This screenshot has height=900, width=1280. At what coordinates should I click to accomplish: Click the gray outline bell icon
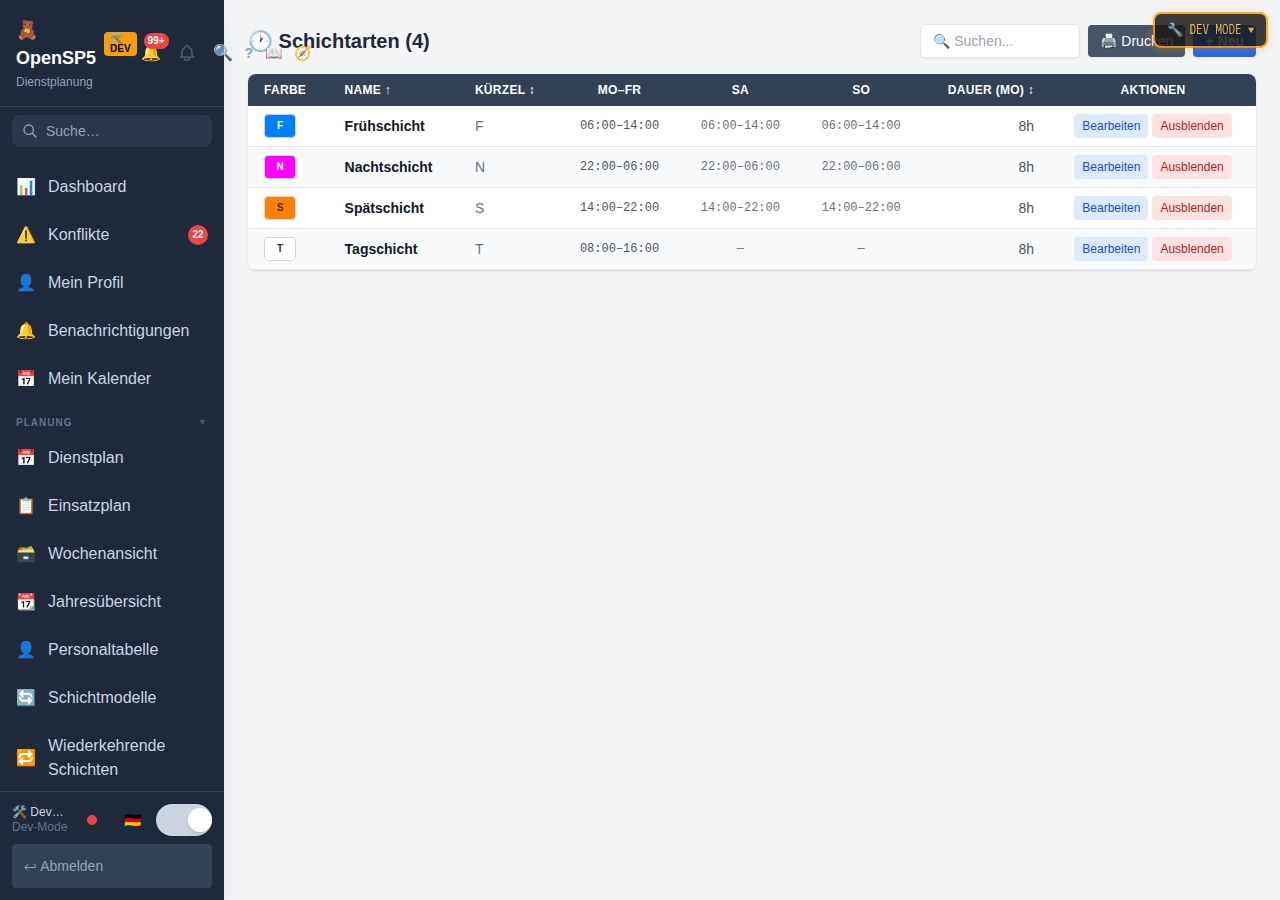pyautogui.click(x=187, y=52)
